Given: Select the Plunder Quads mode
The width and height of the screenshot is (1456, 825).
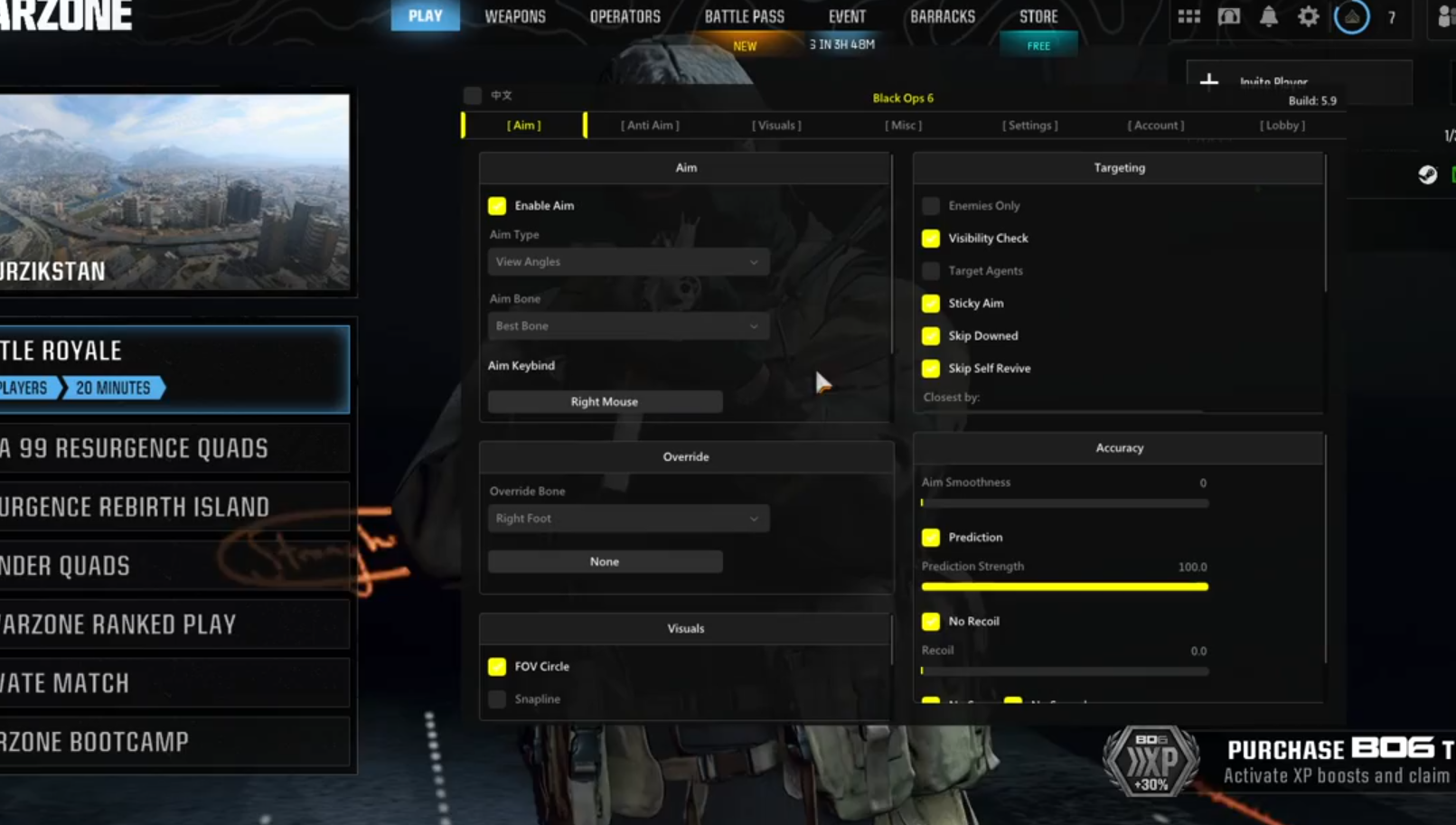Looking at the screenshot, I should (x=174, y=567).
